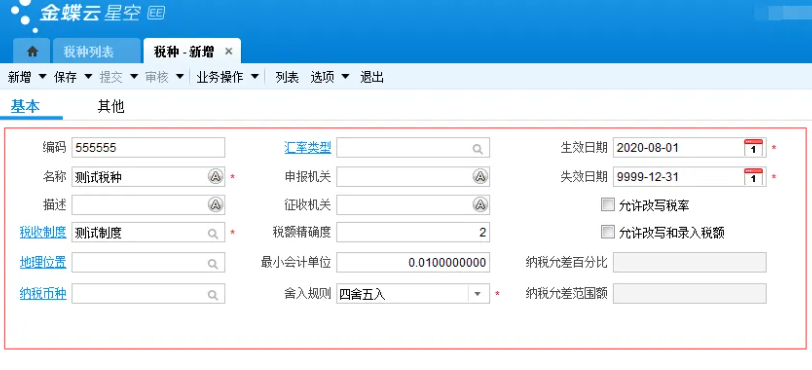Open calendar picker for 生效日期
The height and width of the screenshot is (370, 812).
tap(753, 148)
